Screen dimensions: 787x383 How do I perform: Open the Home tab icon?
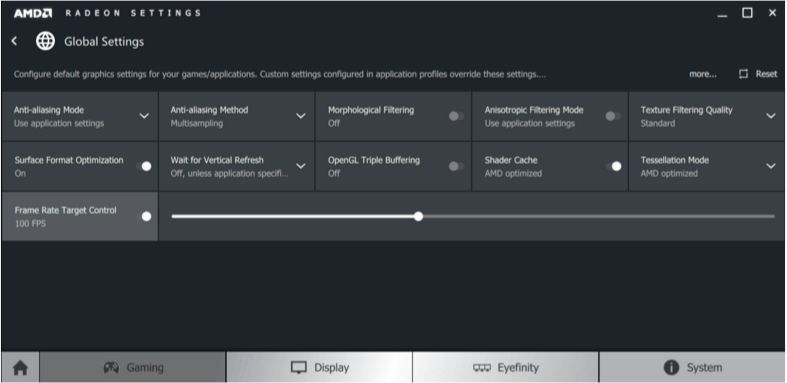[x=21, y=367]
